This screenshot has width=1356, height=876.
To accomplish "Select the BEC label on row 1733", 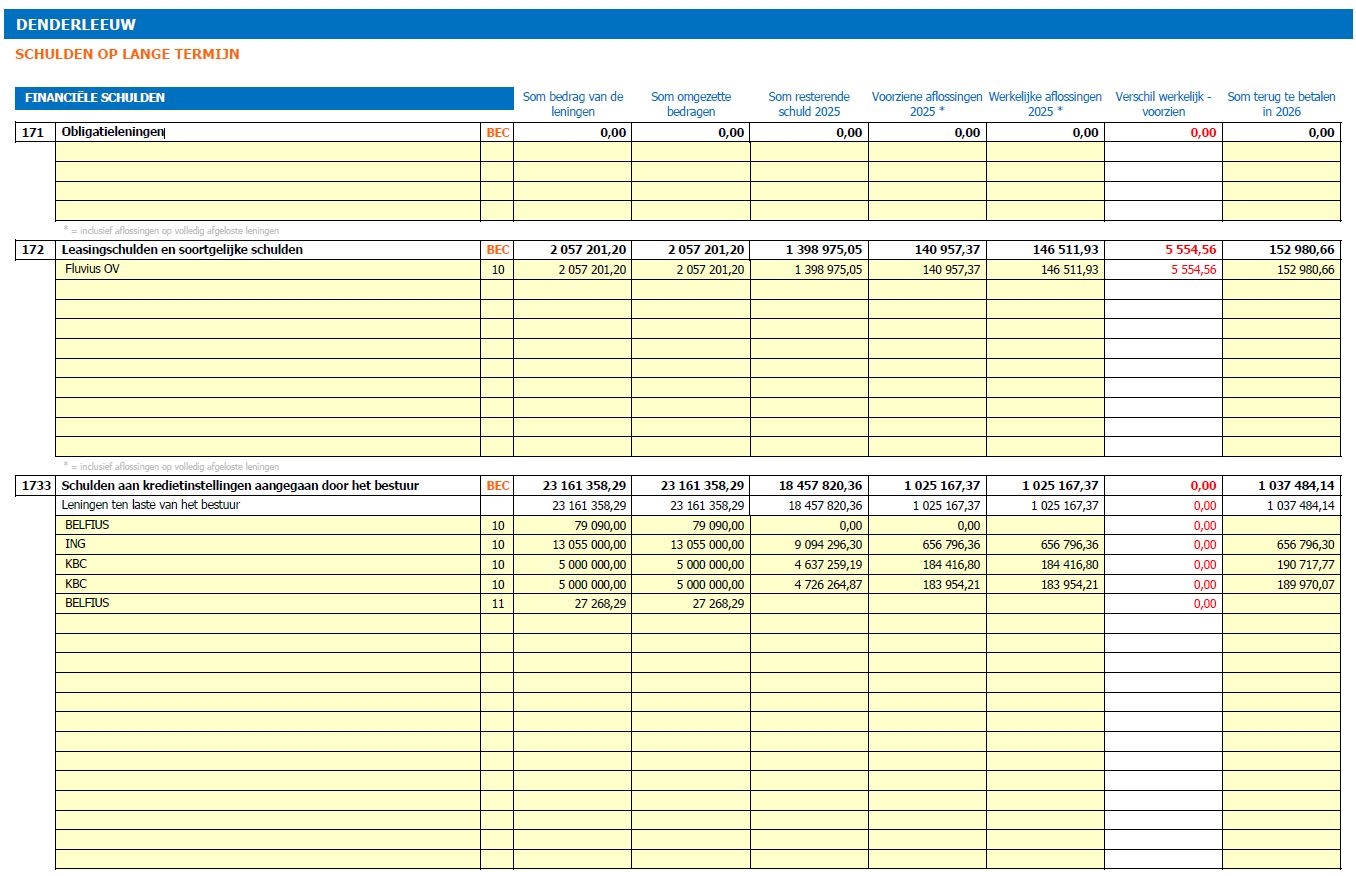I will 497,486.
